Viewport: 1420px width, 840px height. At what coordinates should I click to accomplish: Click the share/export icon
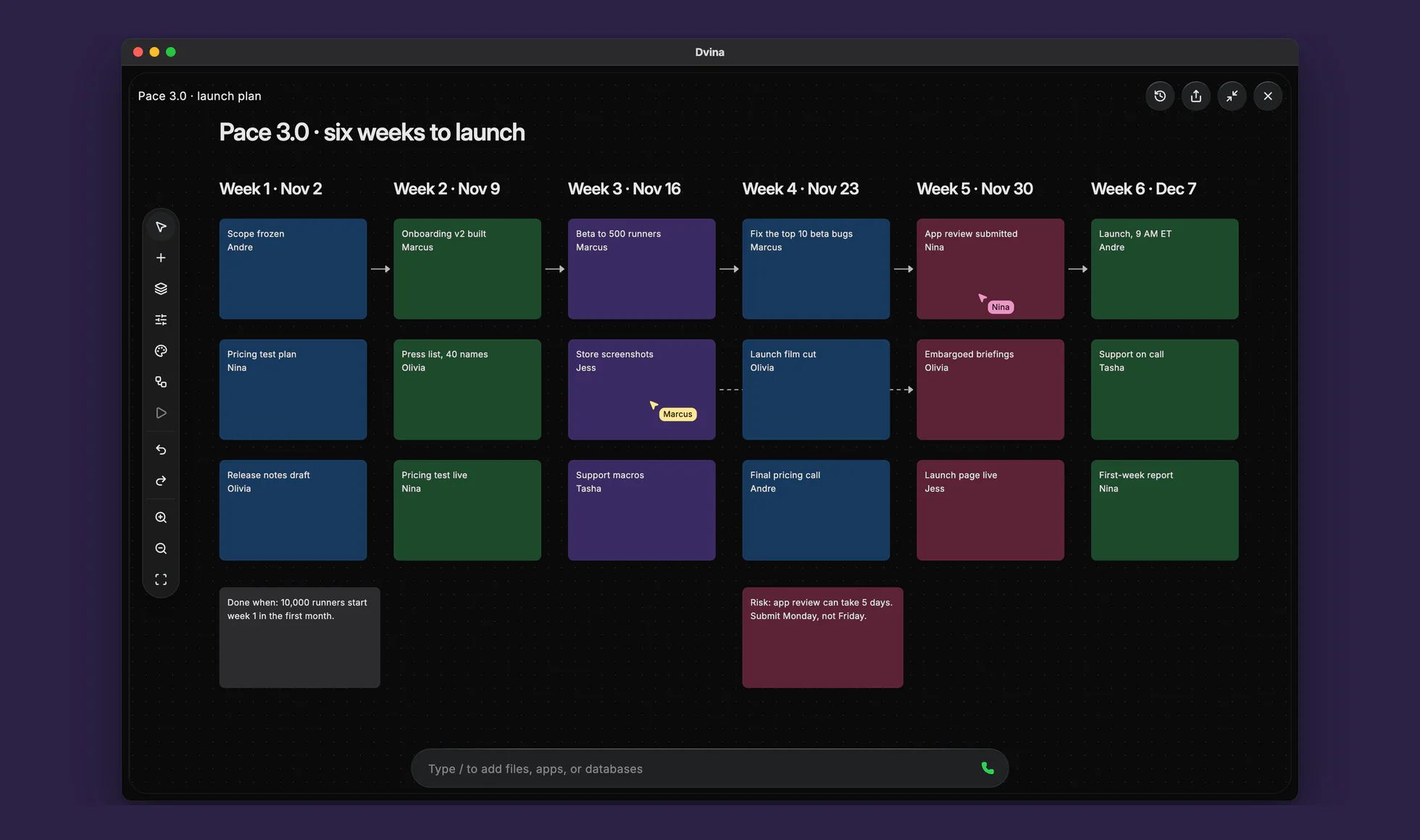point(1196,96)
